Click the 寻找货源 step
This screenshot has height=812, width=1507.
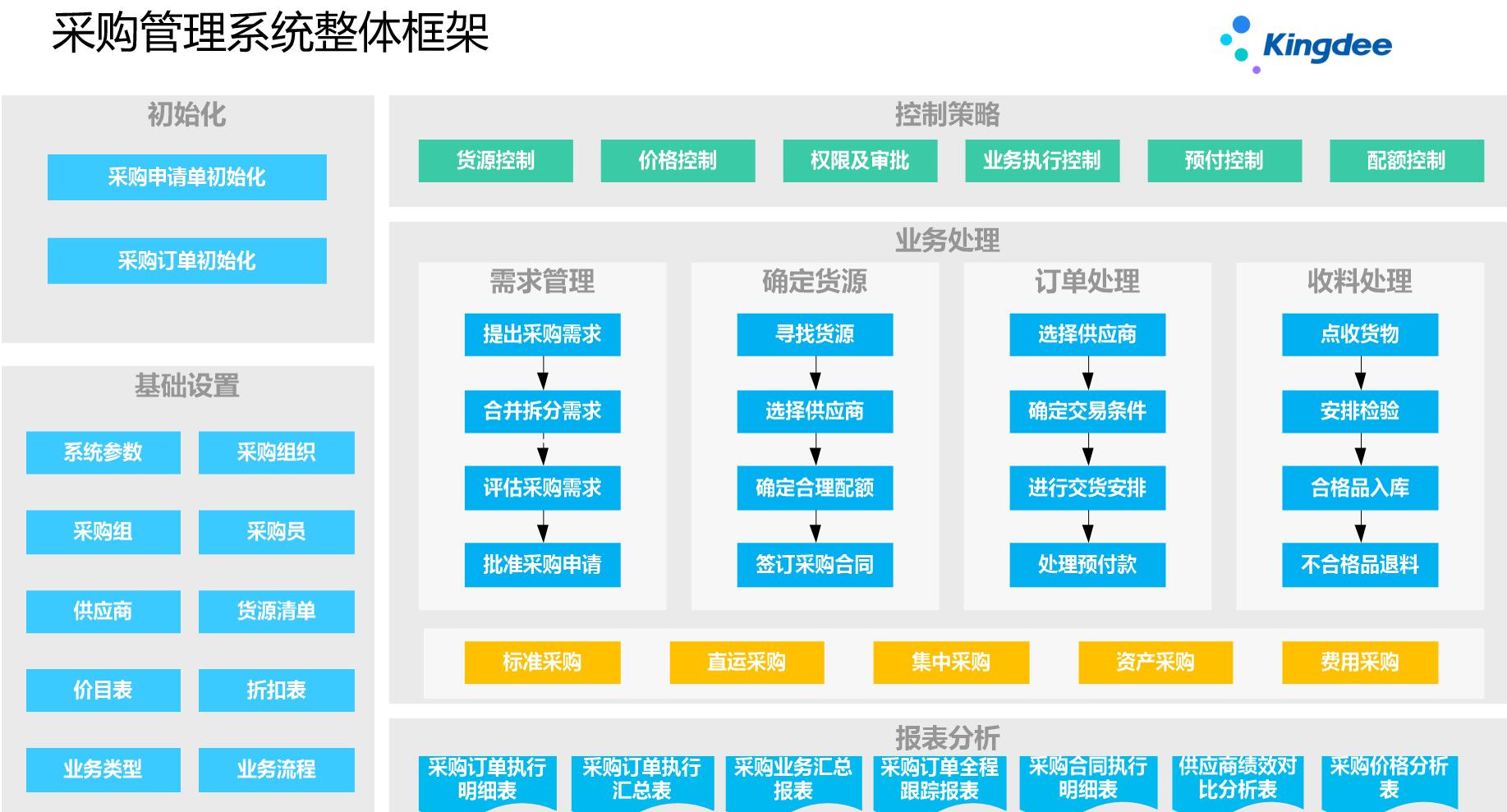[x=815, y=335]
